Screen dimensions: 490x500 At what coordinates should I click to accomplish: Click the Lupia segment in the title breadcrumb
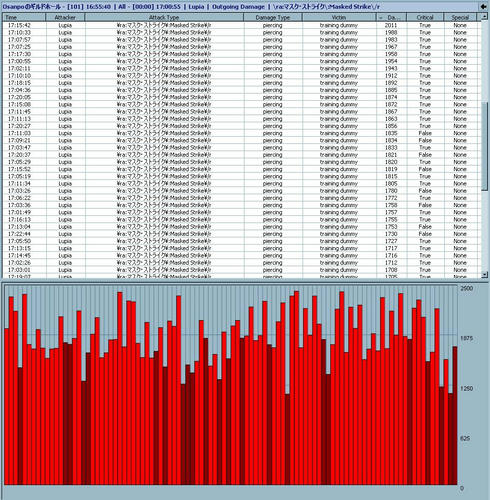click(196, 7)
